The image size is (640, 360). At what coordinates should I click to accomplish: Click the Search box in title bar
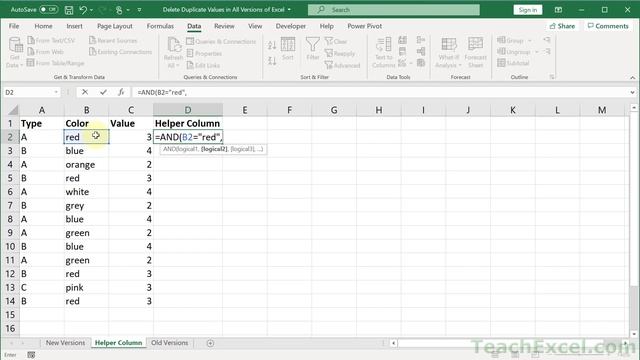(x=393, y=9)
